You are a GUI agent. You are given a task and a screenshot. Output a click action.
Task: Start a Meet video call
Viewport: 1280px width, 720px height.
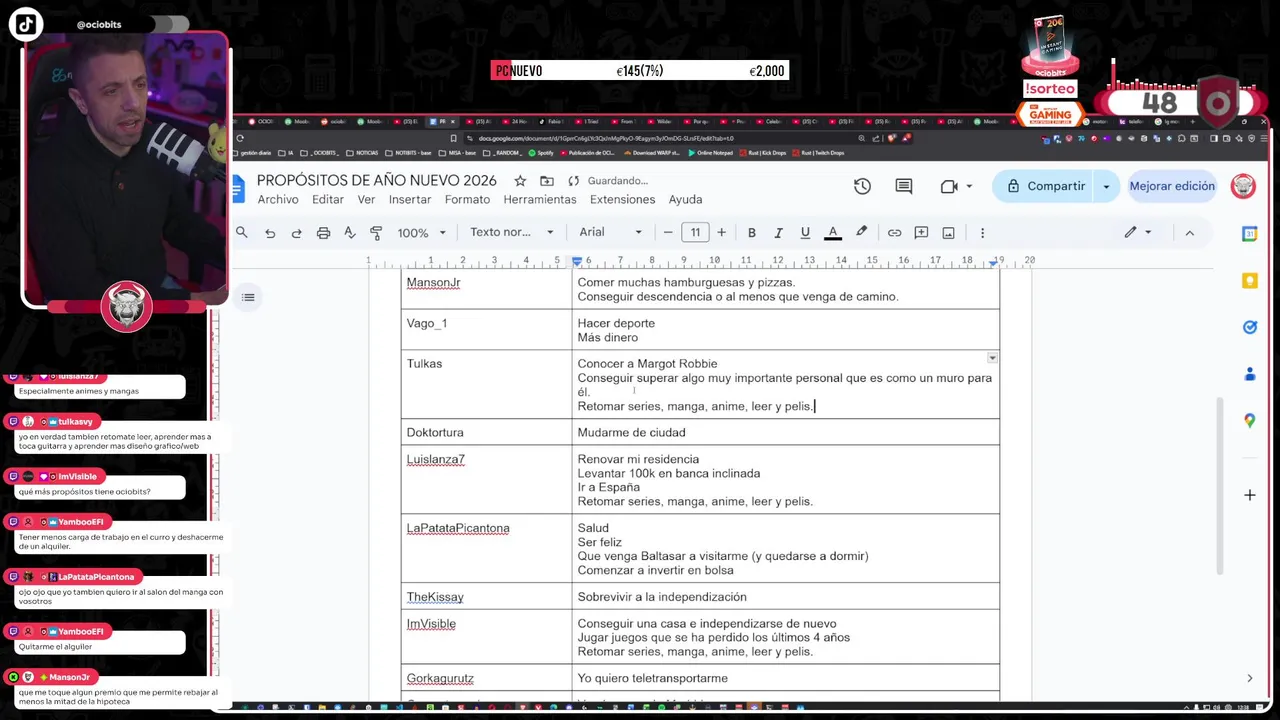pyautogui.click(x=949, y=186)
